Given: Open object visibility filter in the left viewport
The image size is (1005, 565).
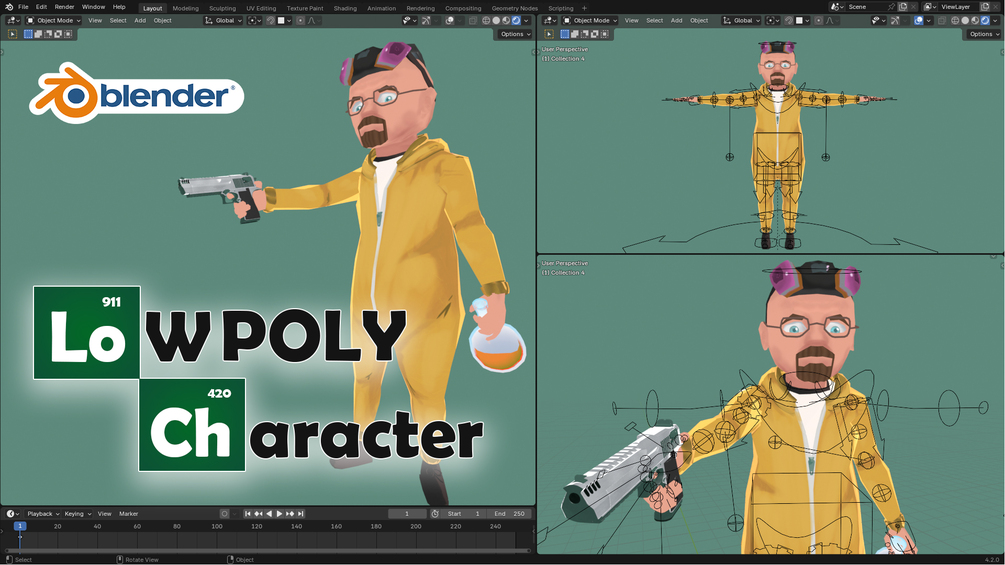Looking at the screenshot, I should pos(410,20).
